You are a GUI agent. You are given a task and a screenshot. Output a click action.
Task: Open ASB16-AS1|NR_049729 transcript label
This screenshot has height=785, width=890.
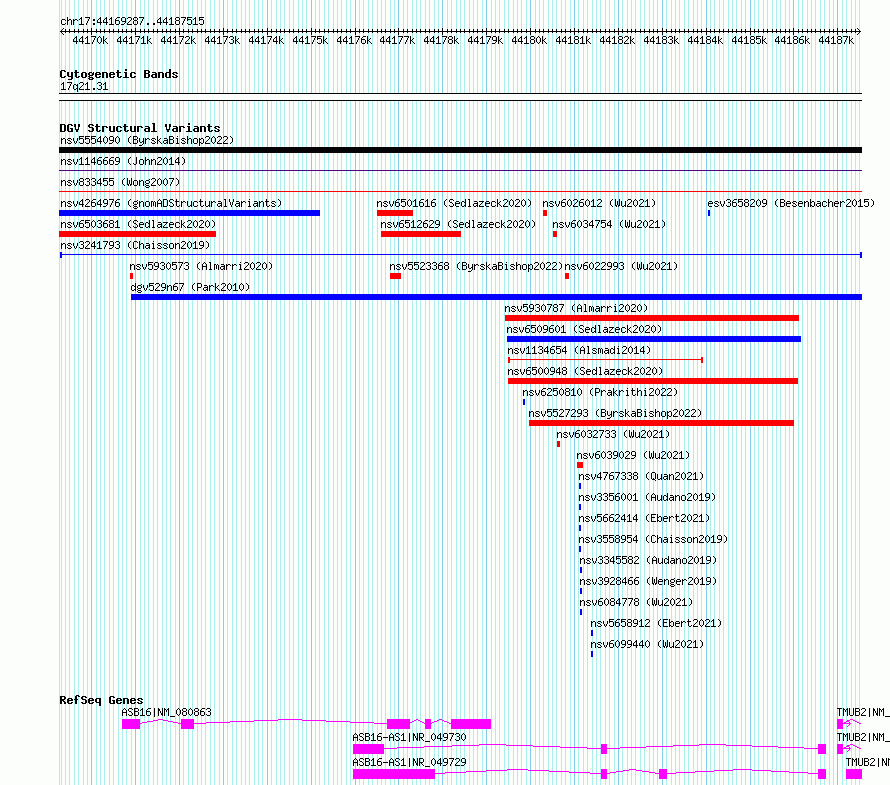tap(409, 762)
